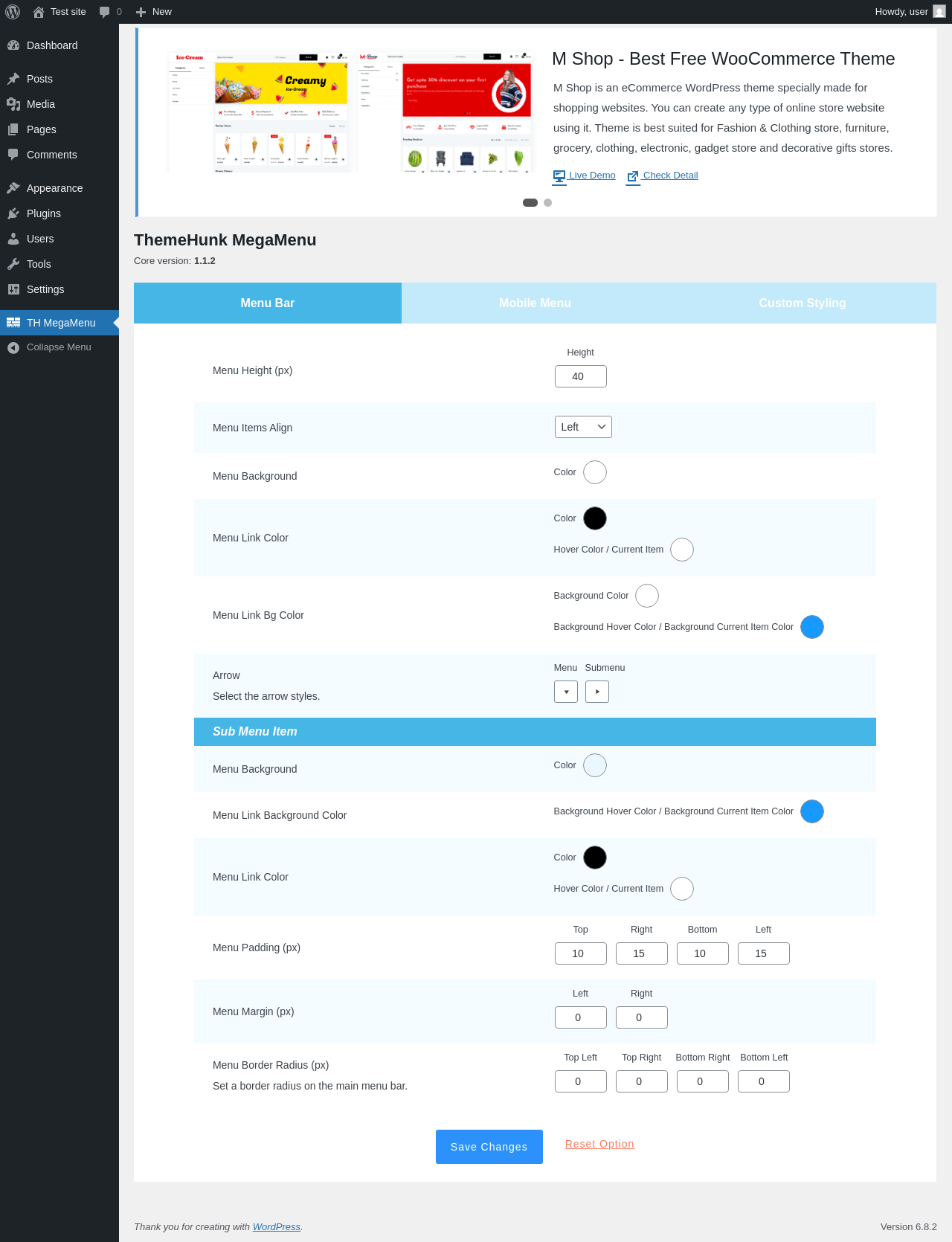This screenshot has height=1242, width=952.
Task: Open the WordPress logo menu
Action: [x=13, y=12]
